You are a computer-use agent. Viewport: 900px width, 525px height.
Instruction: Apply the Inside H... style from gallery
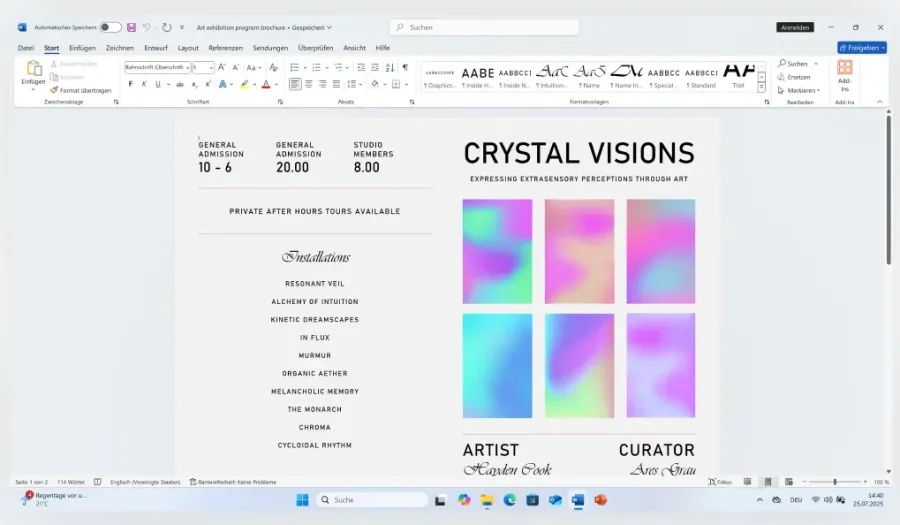click(478, 76)
